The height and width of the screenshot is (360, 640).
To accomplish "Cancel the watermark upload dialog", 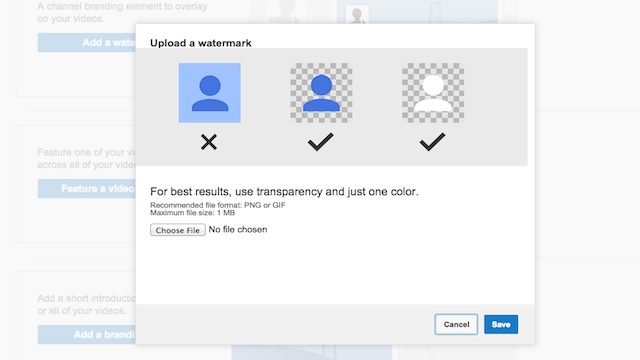I will 456,324.
